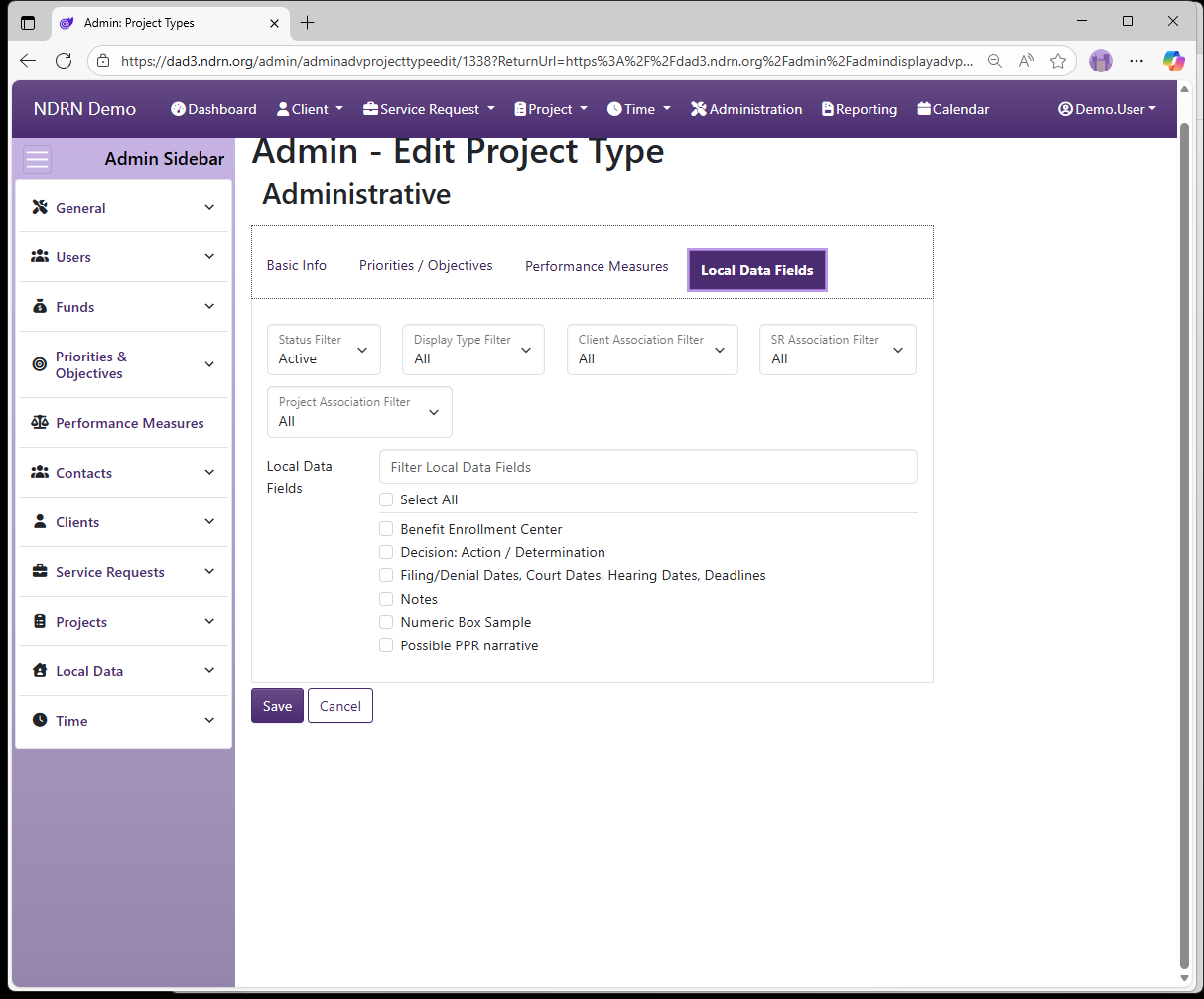This screenshot has width=1204, height=999.
Task: Expand the Funds section chevron
Action: point(209,306)
